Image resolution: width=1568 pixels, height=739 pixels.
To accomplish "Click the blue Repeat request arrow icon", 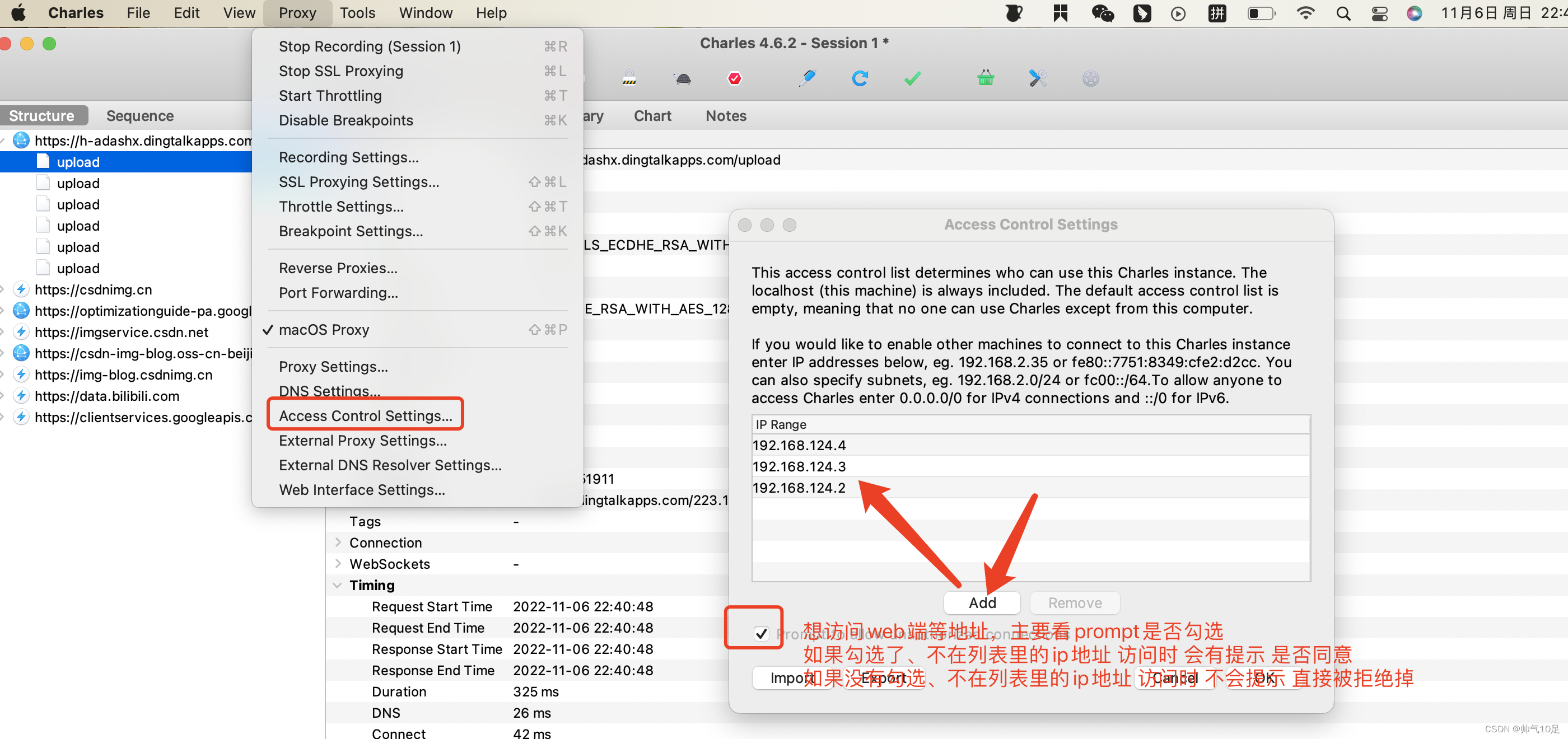I will (x=860, y=78).
